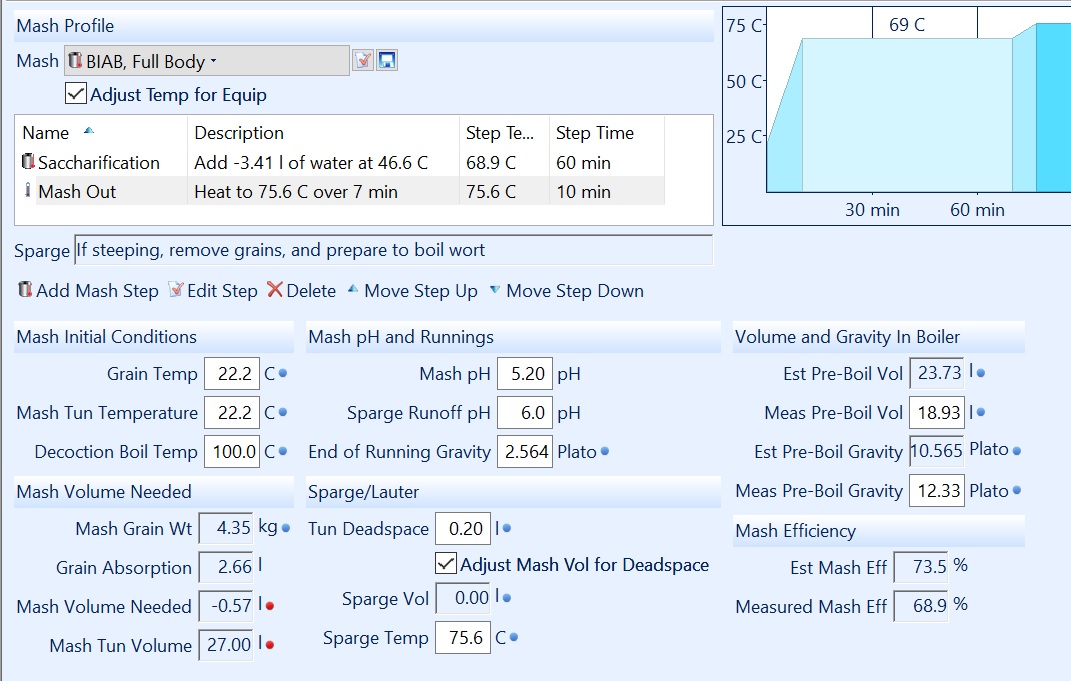Click red dot beside Mash Tun Volume
The image size is (1071, 681).
coord(270,645)
